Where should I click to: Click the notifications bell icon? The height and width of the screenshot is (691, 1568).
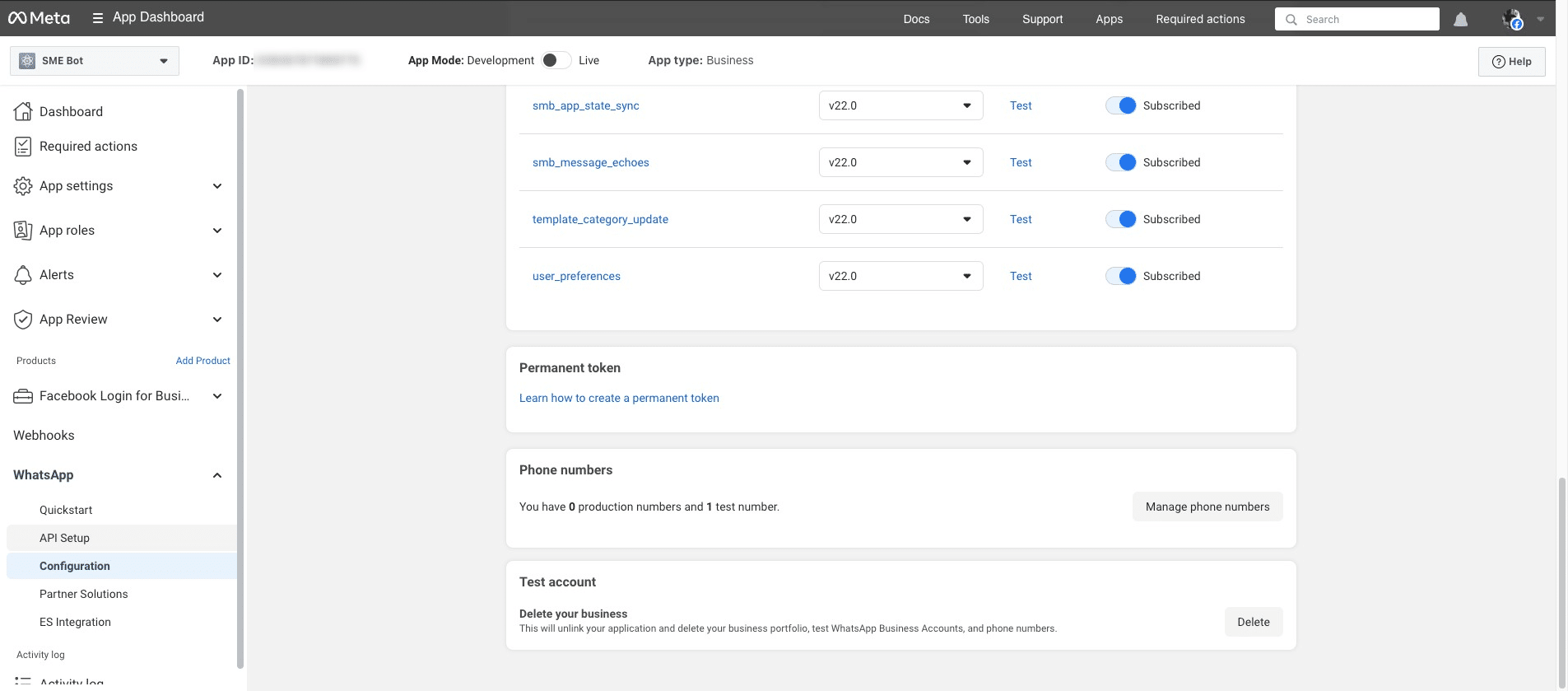coord(1460,19)
